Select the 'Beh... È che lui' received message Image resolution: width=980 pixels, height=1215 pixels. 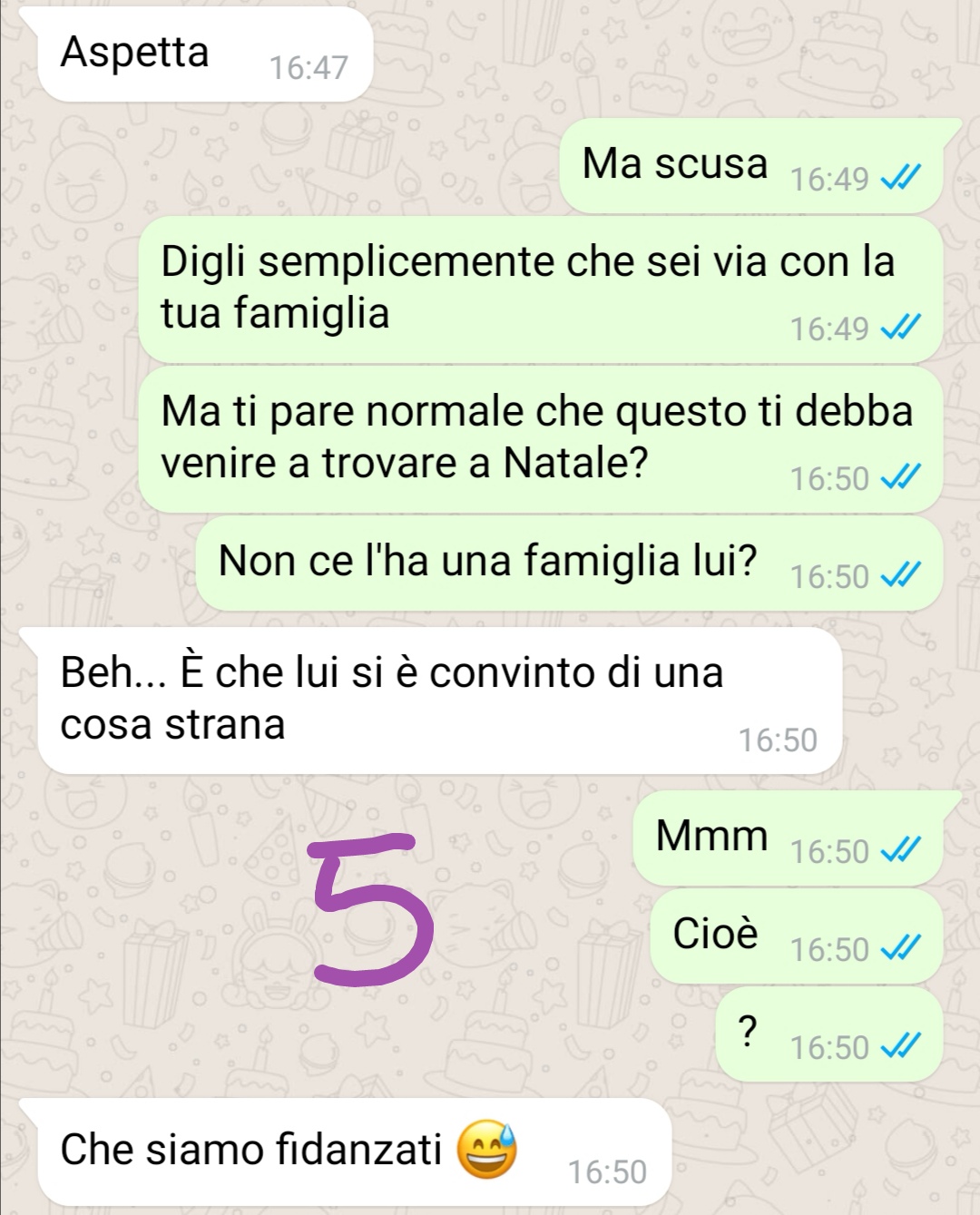point(440,701)
